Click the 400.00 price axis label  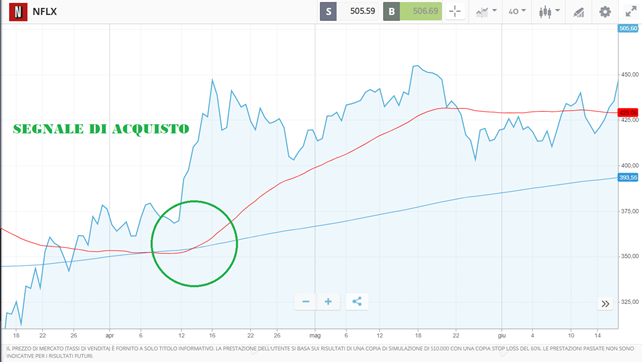click(630, 165)
